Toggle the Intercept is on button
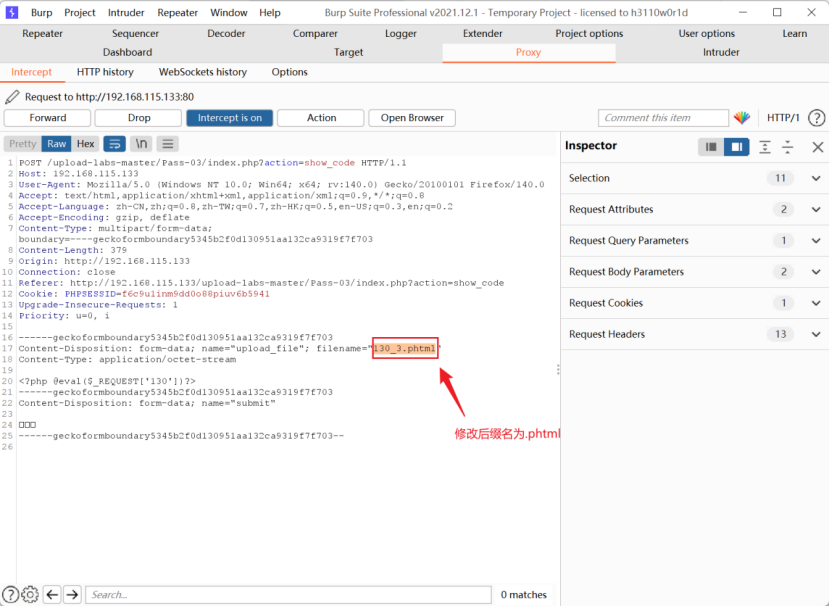The height and width of the screenshot is (606, 830). (230, 118)
